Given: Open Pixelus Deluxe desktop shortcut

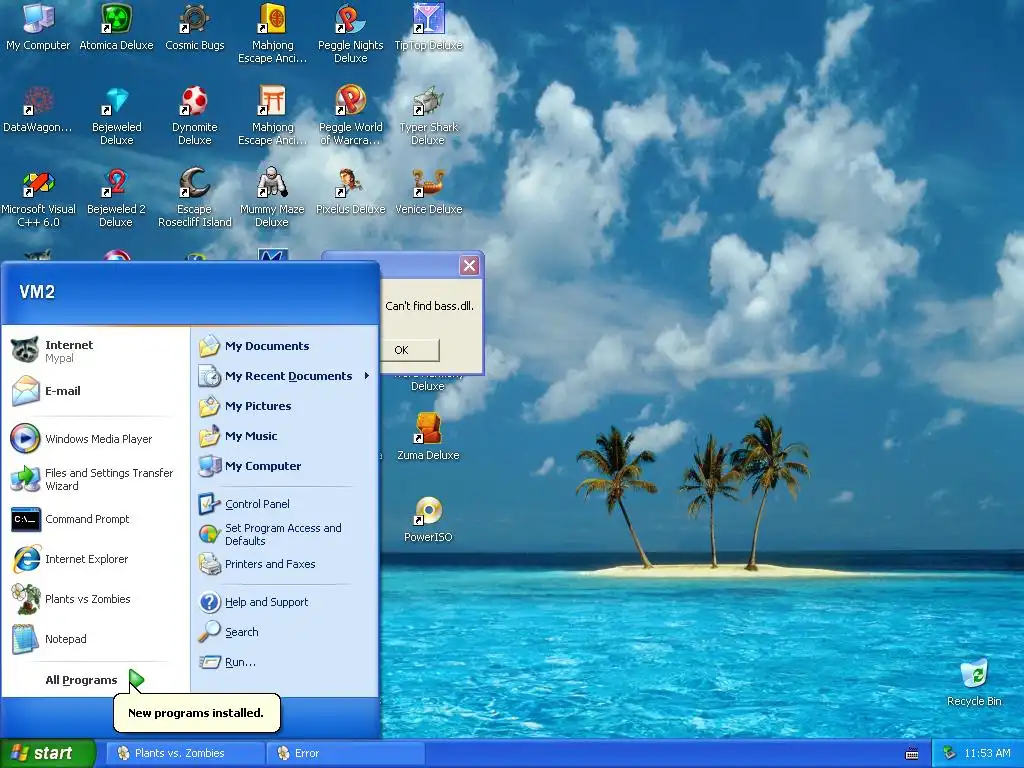Looking at the screenshot, I should [x=351, y=191].
